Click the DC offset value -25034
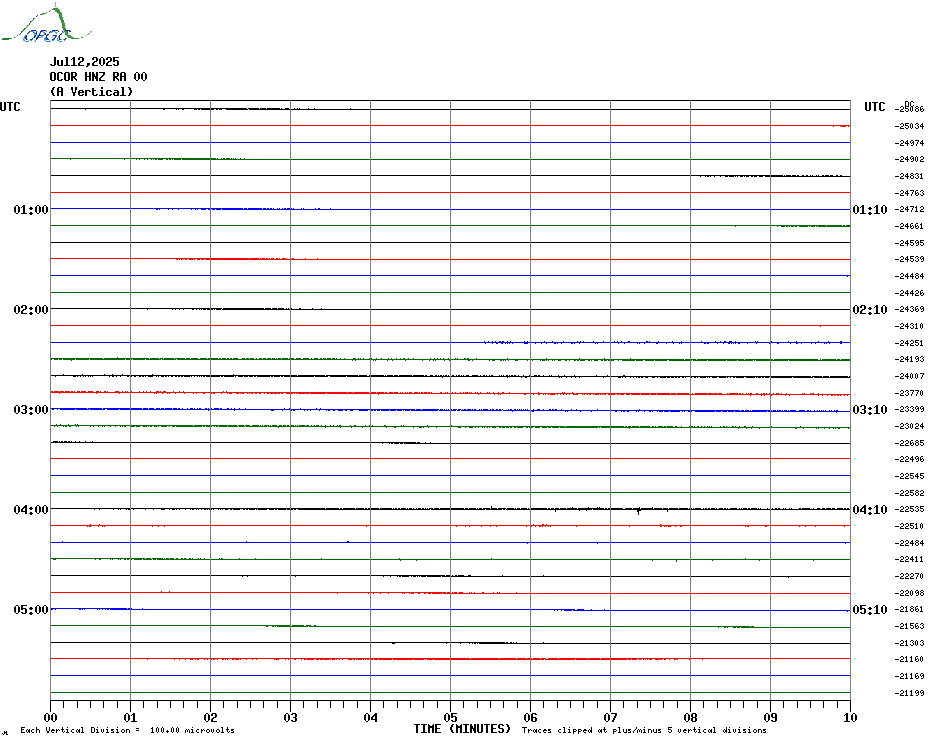The height and width of the screenshot is (744, 930). tap(909, 126)
